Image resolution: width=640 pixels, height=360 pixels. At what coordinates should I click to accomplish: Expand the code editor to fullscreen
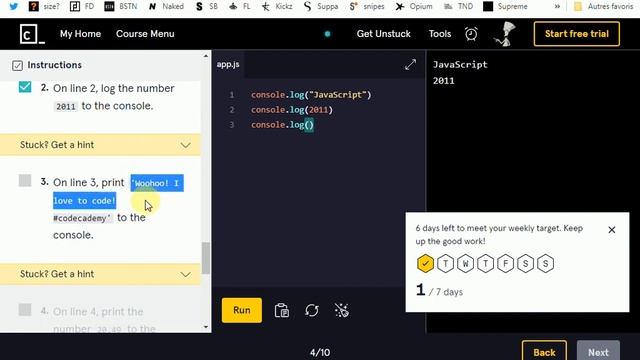(410, 64)
